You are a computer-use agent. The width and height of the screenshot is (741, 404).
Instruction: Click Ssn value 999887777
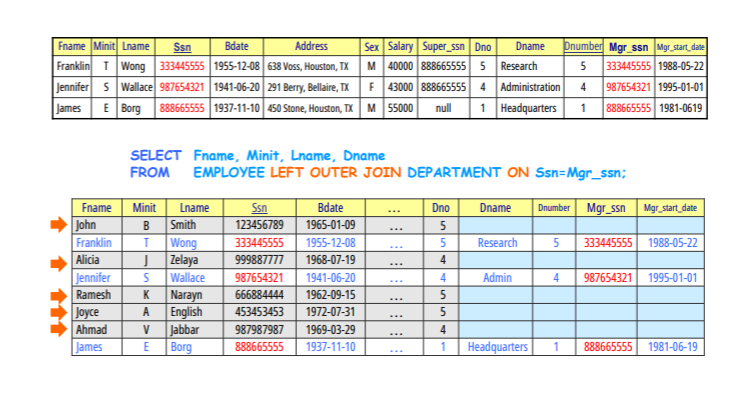point(259,260)
